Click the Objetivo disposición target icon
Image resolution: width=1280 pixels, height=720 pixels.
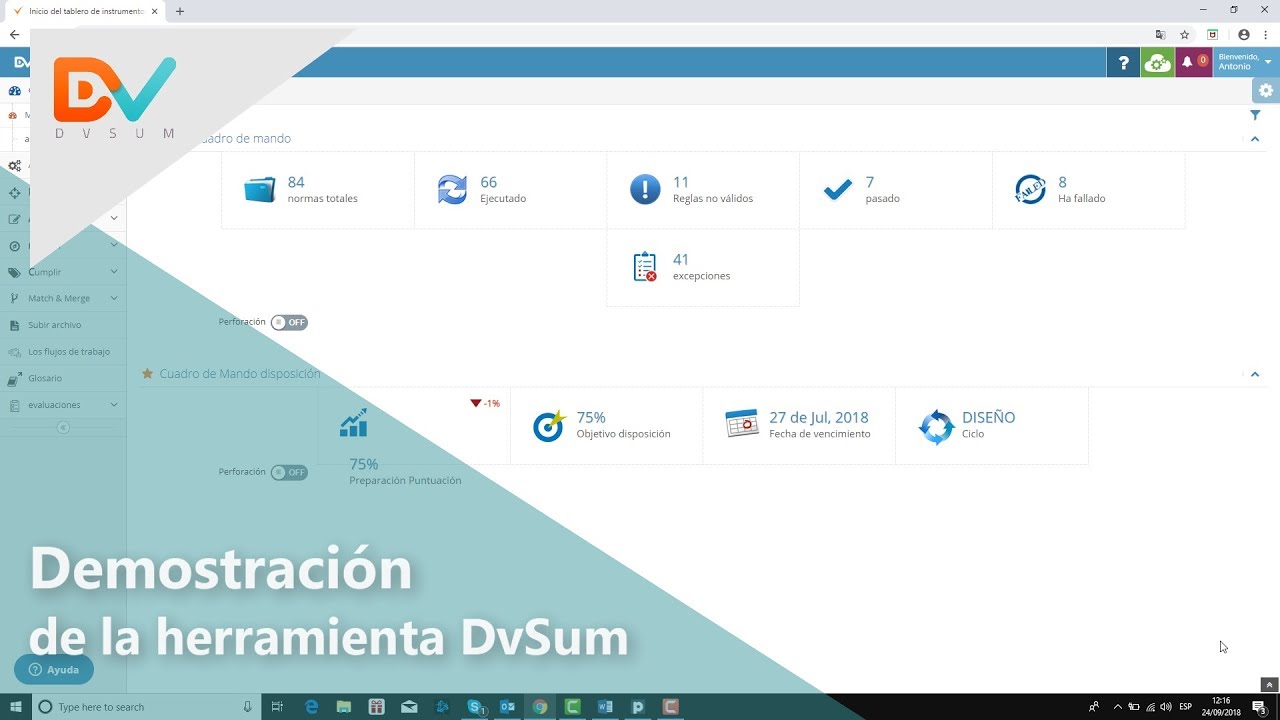[549, 425]
